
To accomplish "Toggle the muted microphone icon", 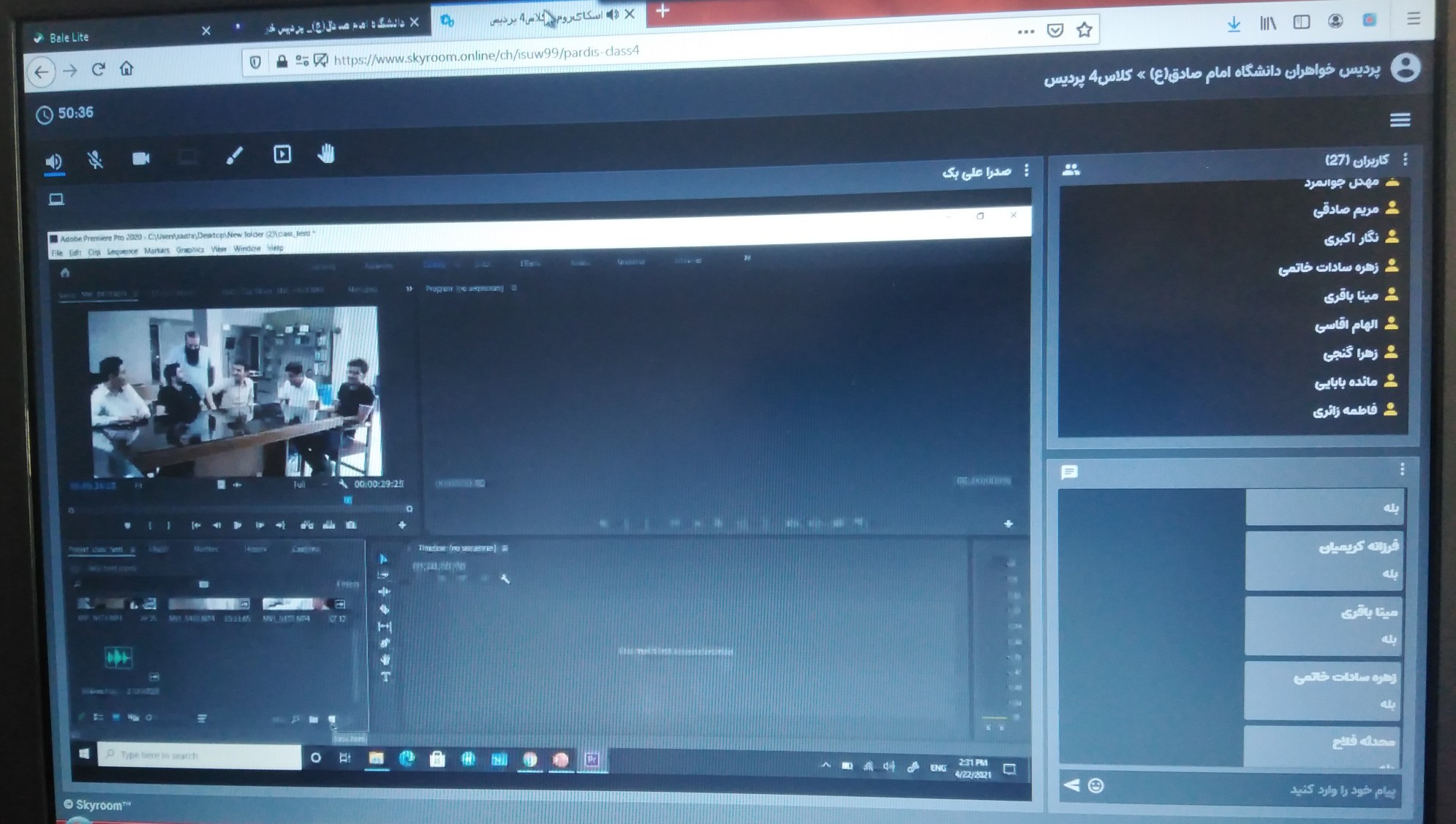I will click(95, 159).
